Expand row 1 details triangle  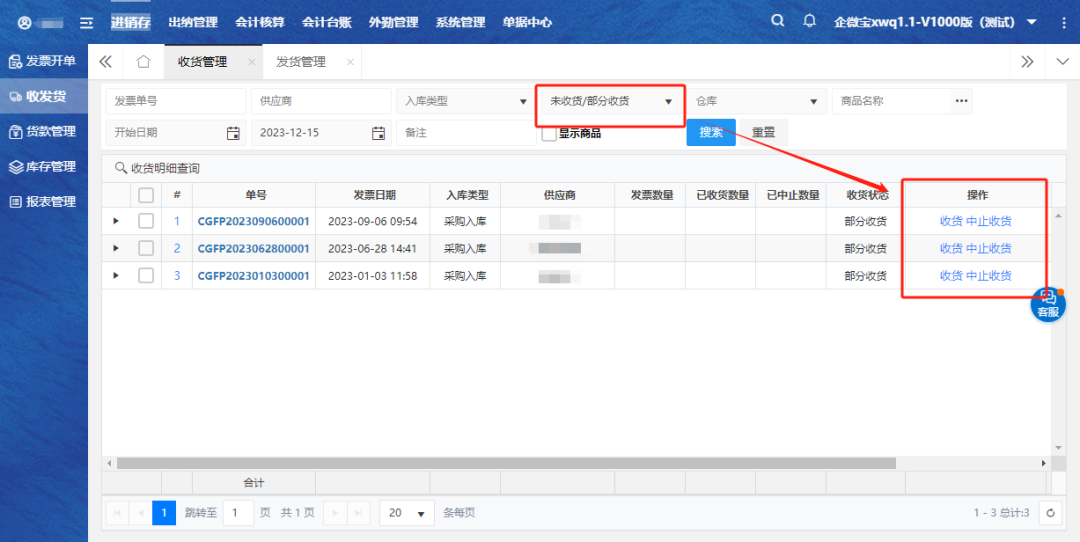[x=116, y=221]
